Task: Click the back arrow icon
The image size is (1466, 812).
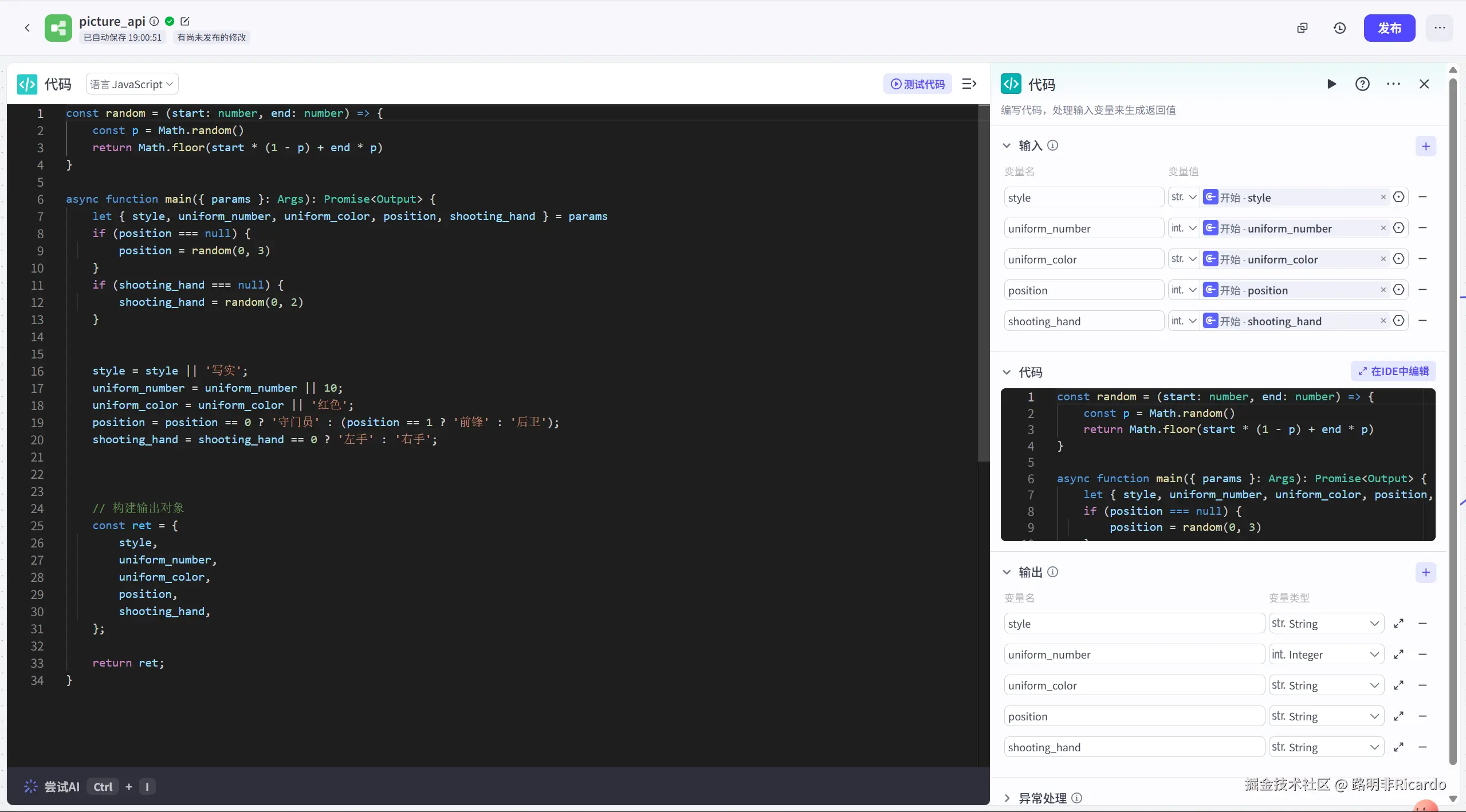Action: [x=27, y=27]
